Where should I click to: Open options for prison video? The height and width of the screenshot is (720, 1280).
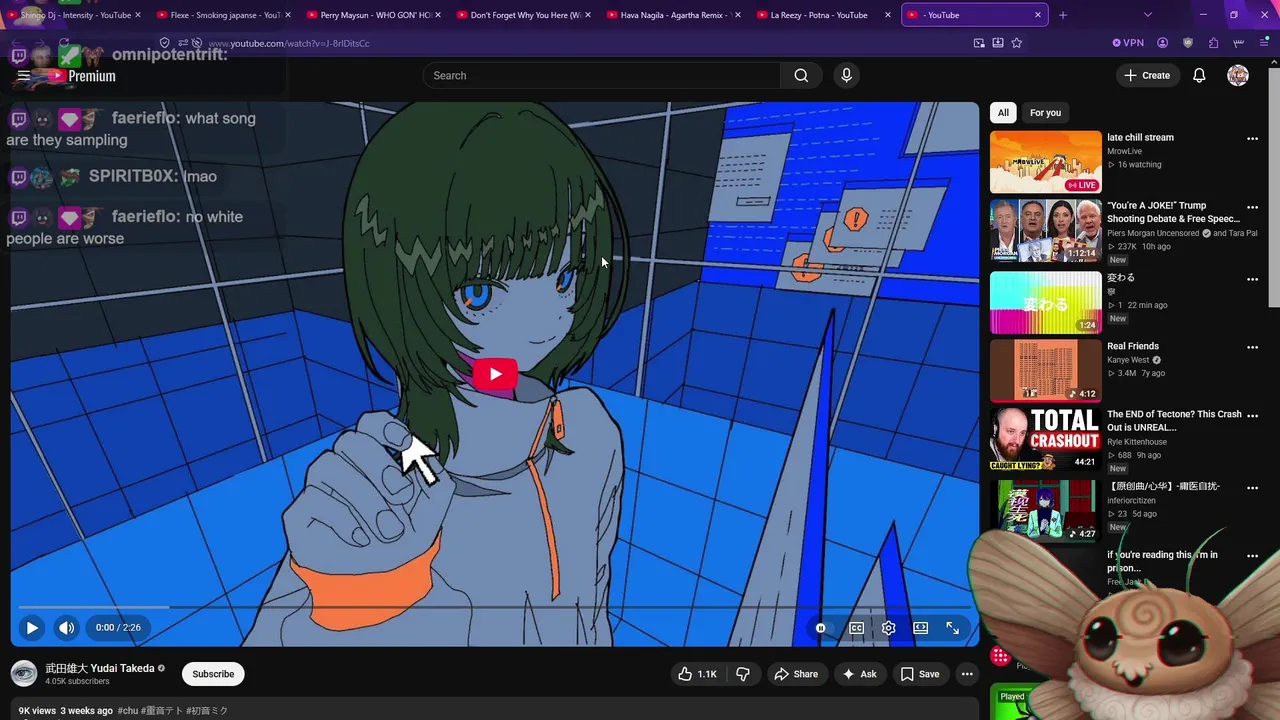click(1252, 556)
